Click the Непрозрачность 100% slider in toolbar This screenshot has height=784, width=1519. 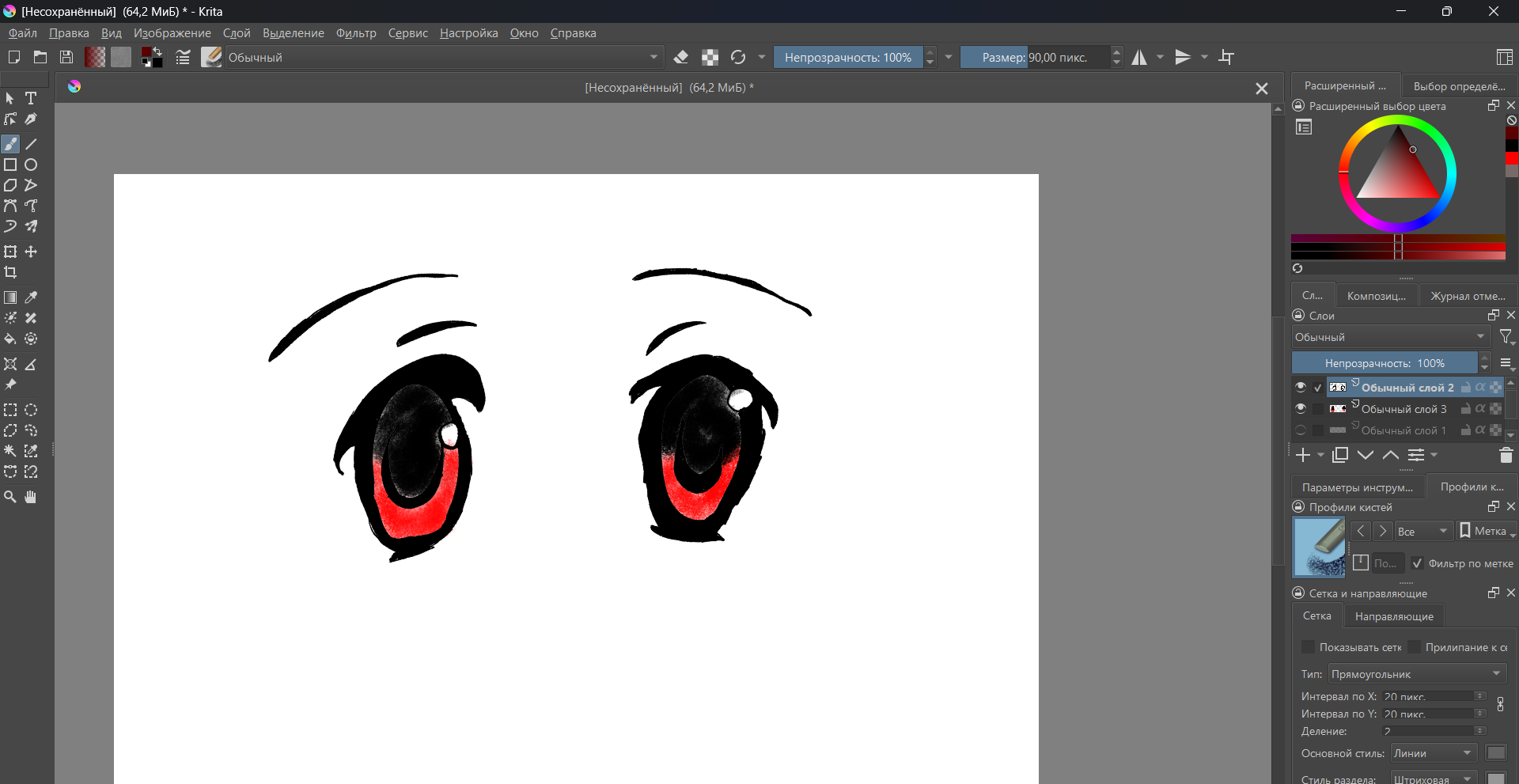(847, 57)
